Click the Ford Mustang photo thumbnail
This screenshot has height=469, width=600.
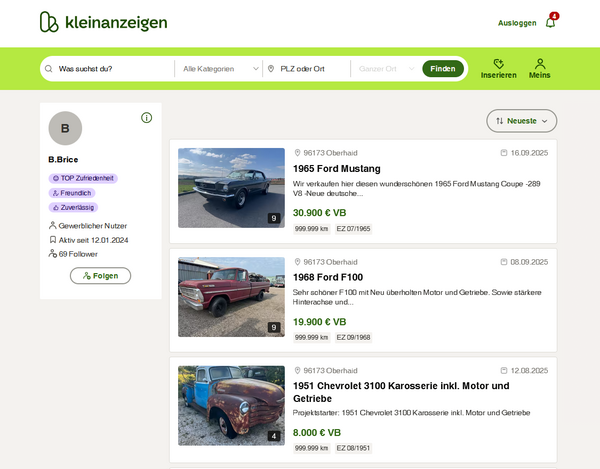pyautogui.click(x=231, y=188)
